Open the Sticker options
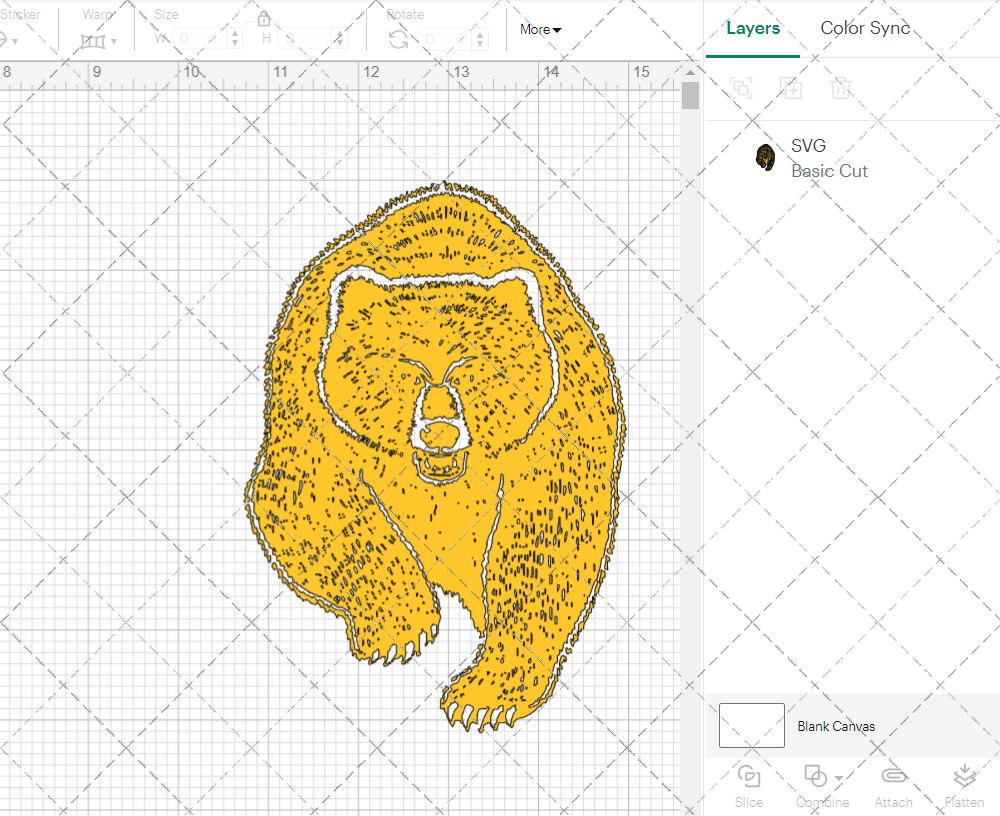 point(12,42)
